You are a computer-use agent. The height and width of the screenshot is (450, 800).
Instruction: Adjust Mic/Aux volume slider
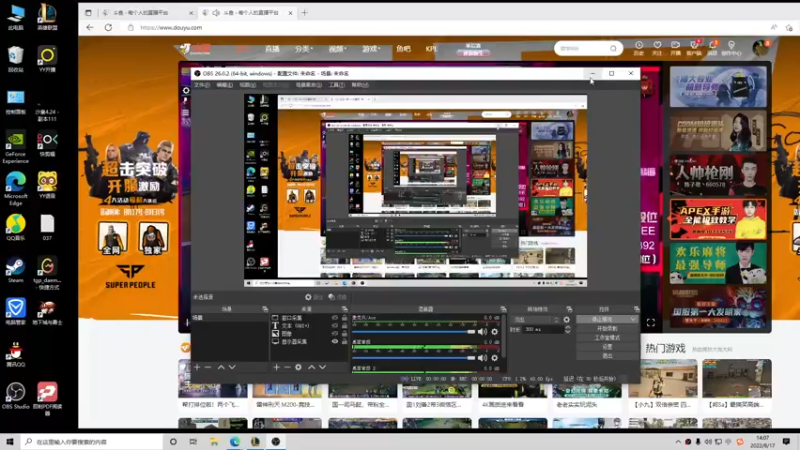point(414,332)
